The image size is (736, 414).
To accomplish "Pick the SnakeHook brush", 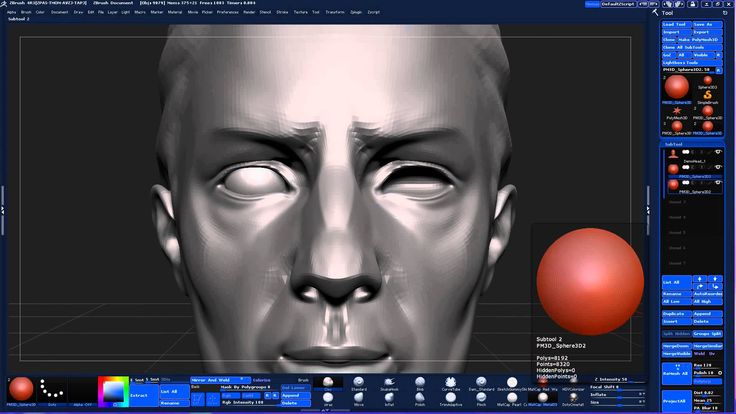I will (388, 381).
